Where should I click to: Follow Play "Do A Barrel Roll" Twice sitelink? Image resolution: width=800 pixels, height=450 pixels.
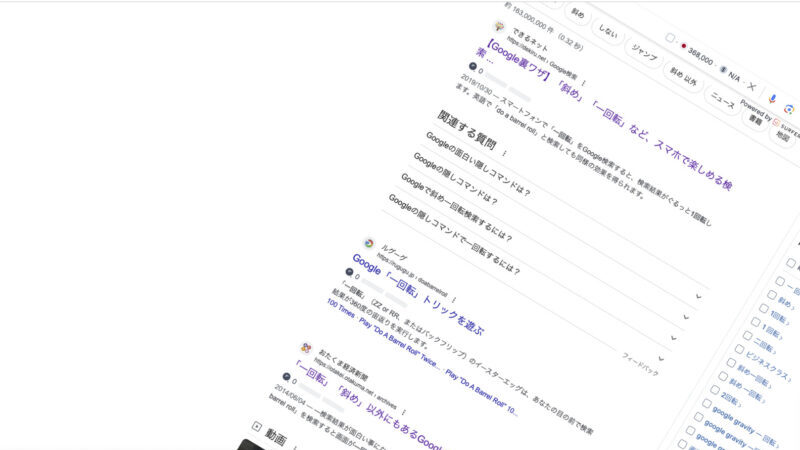click(x=398, y=343)
